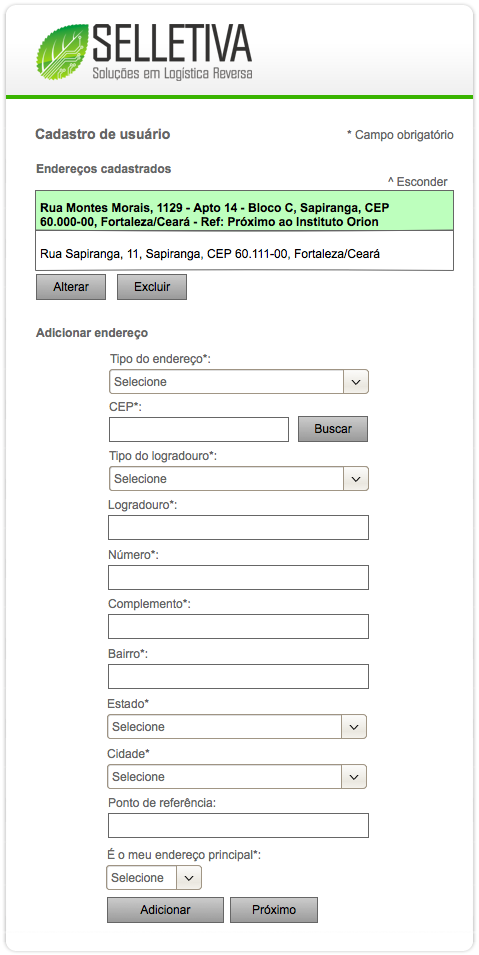Focus the CEP input field

199,429
